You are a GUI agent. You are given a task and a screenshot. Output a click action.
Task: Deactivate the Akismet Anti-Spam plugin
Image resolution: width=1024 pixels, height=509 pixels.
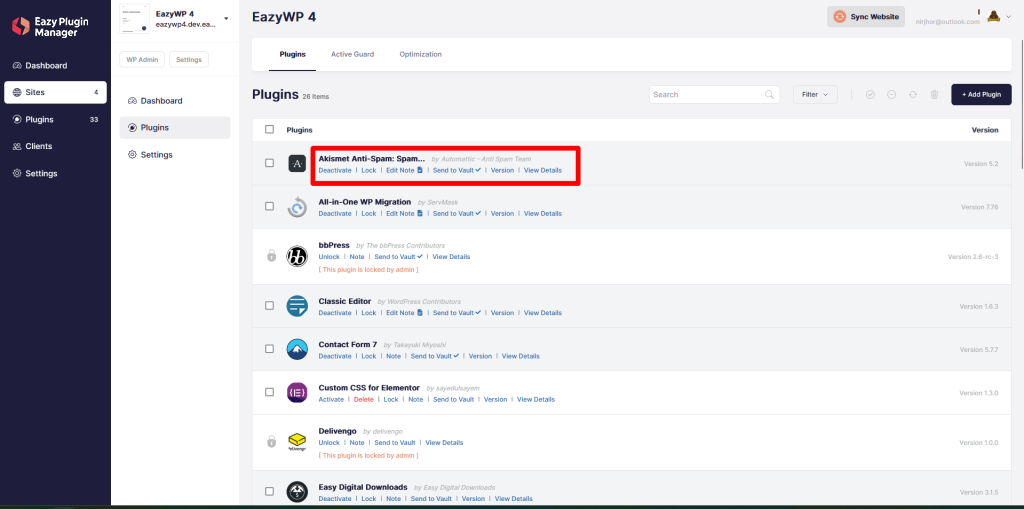pyautogui.click(x=334, y=171)
